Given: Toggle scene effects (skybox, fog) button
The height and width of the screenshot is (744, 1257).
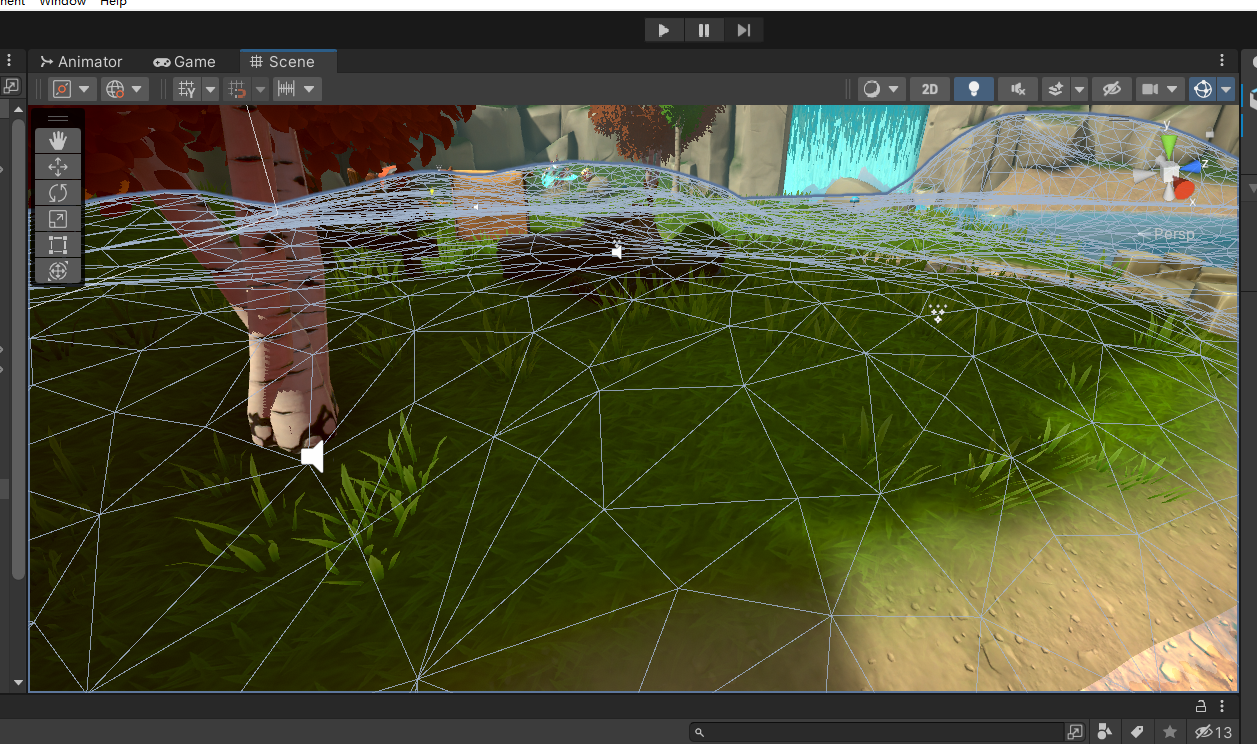Looking at the screenshot, I should tap(1056, 89).
